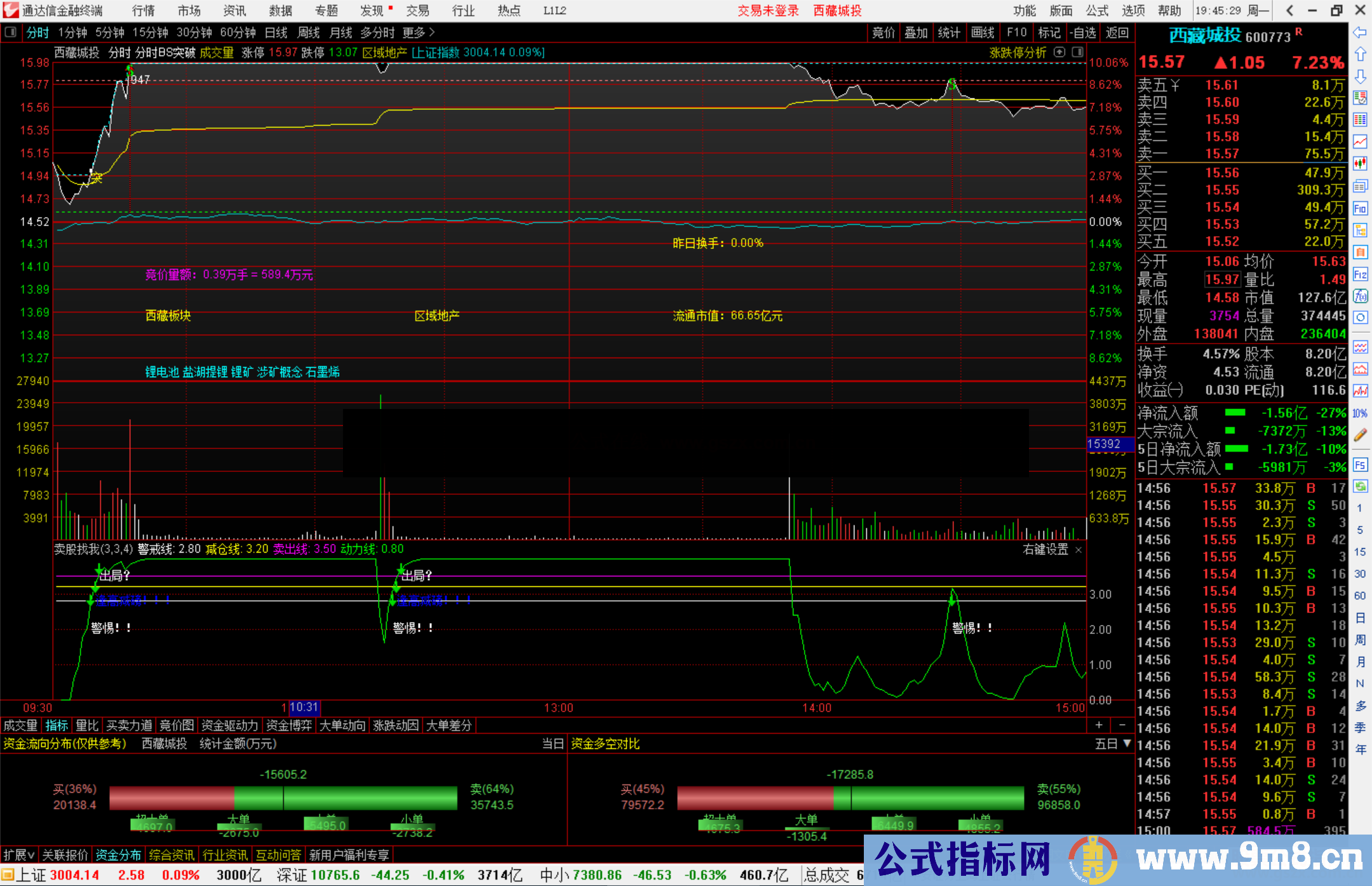Open the orange document icon in sidebar

click(1360, 252)
